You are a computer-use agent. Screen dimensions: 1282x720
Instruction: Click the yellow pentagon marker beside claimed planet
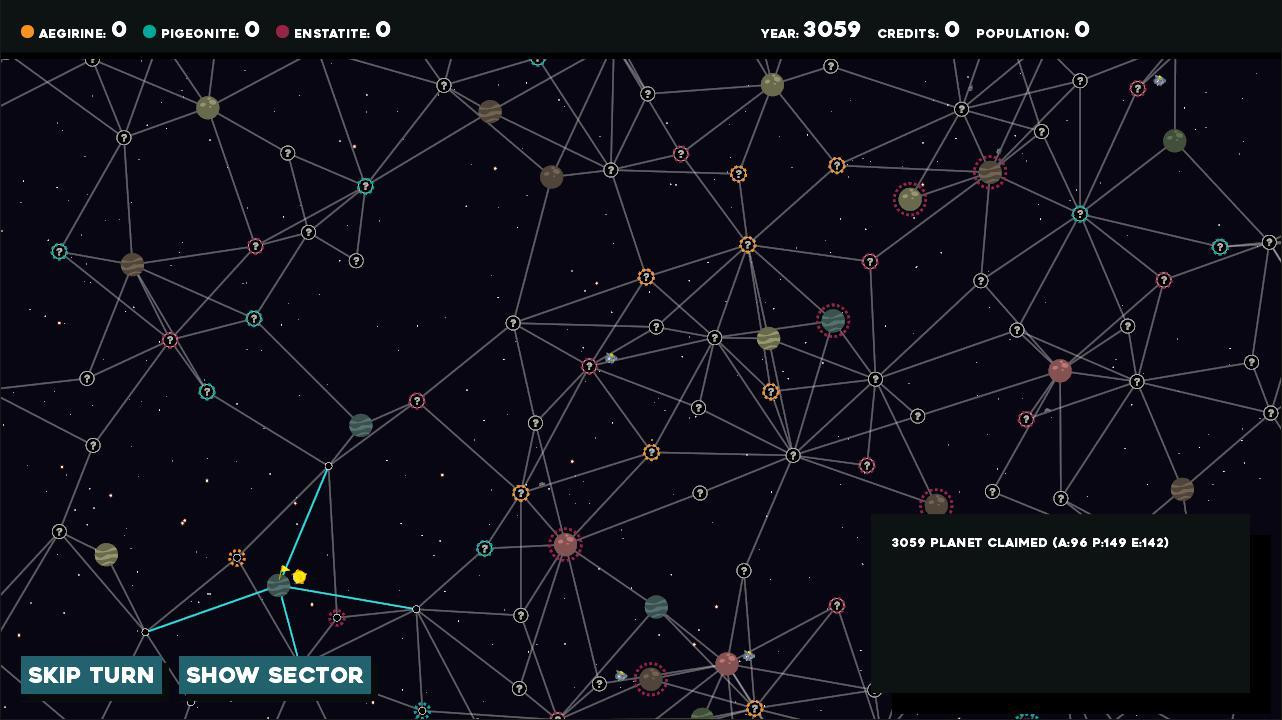[299, 576]
